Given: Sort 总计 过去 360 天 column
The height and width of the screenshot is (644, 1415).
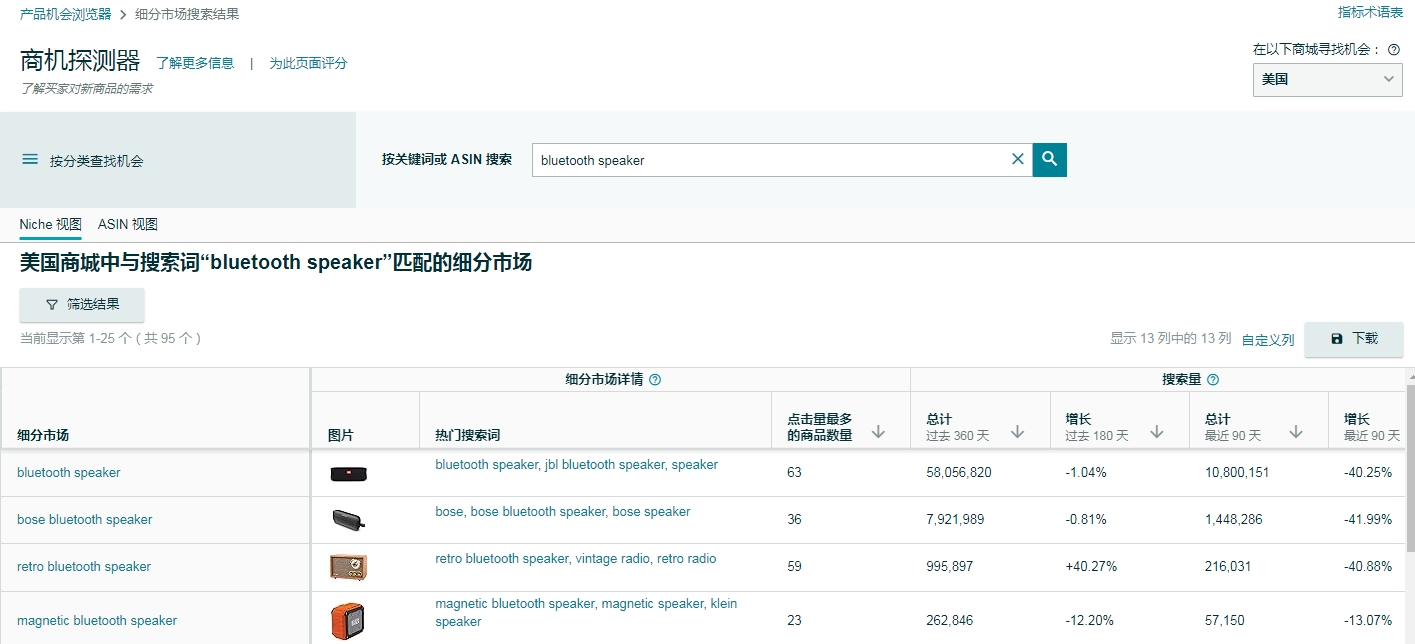Looking at the screenshot, I should click(x=1017, y=432).
